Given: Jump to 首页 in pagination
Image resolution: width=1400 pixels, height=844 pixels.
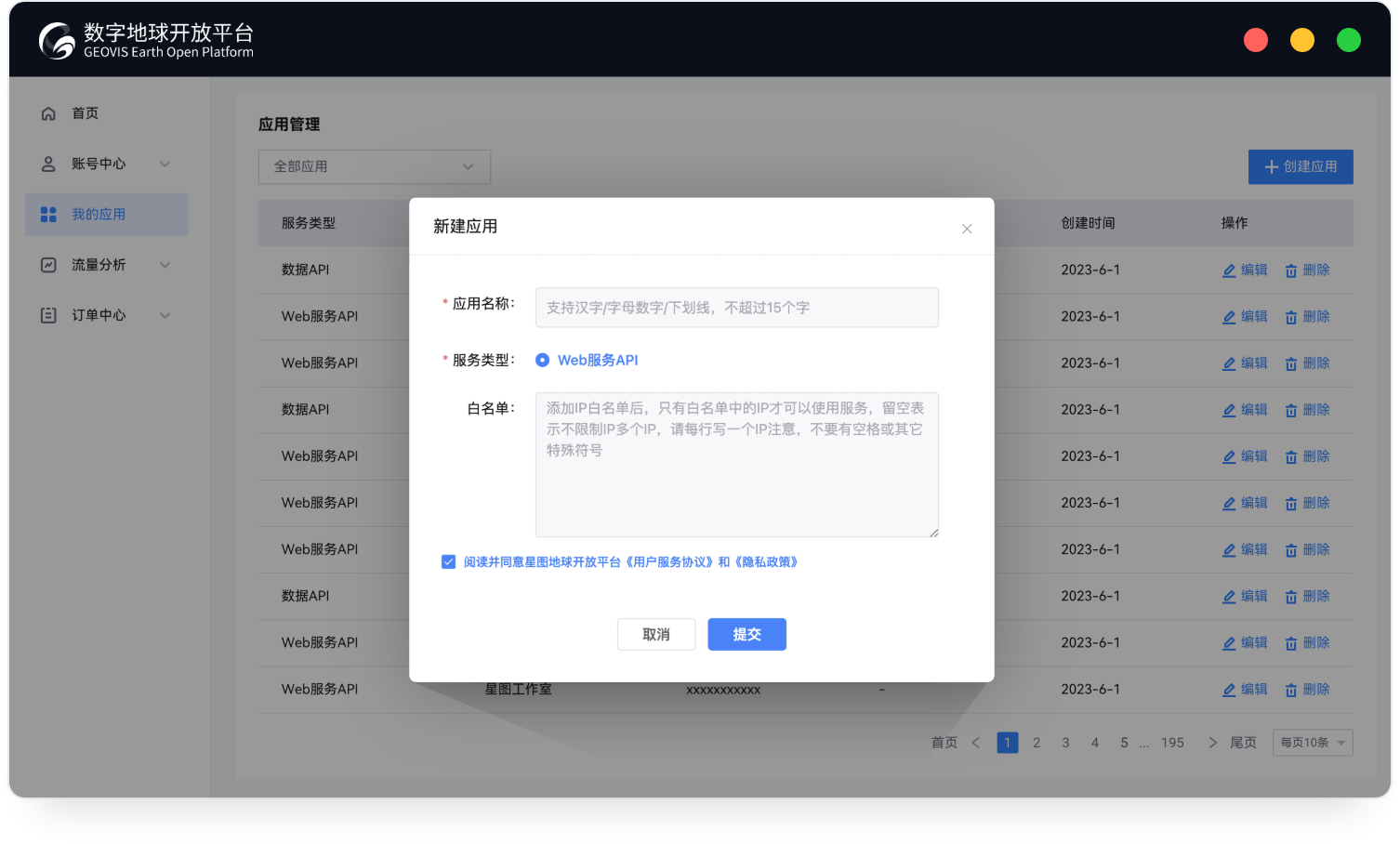Looking at the screenshot, I should pos(944,743).
